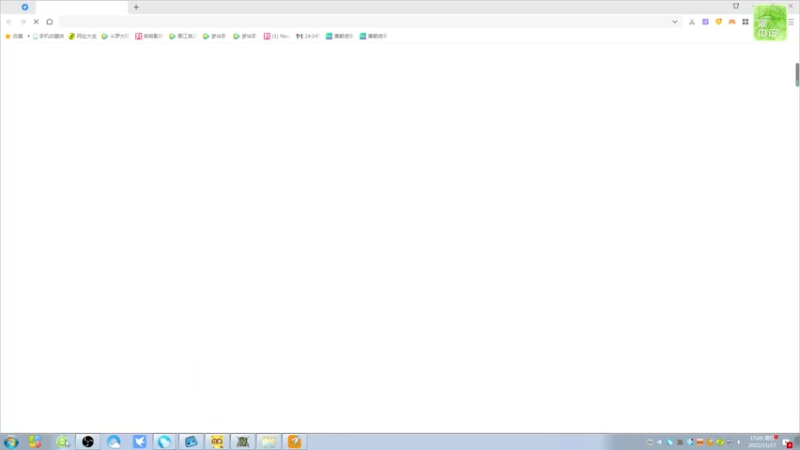Open the Windows Start menu orb
Image resolution: width=800 pixels, height=450 pixels.
point(11,442)
